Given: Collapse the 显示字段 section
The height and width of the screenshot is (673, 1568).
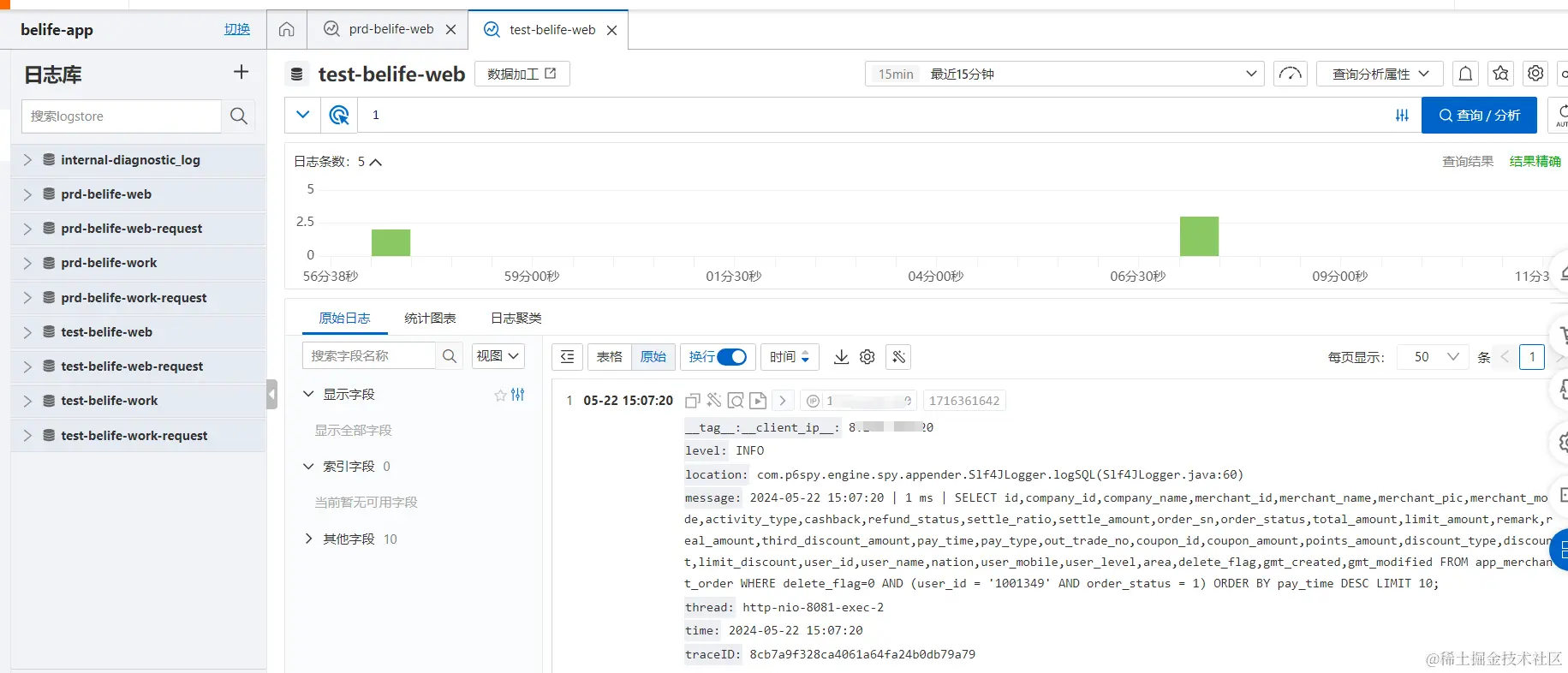Looking at the screenshot, I should 309,395.
